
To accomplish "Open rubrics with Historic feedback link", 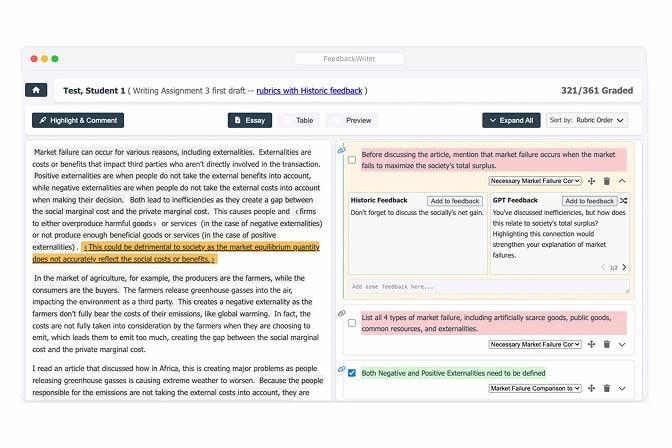I will click(x=309, y=91).
